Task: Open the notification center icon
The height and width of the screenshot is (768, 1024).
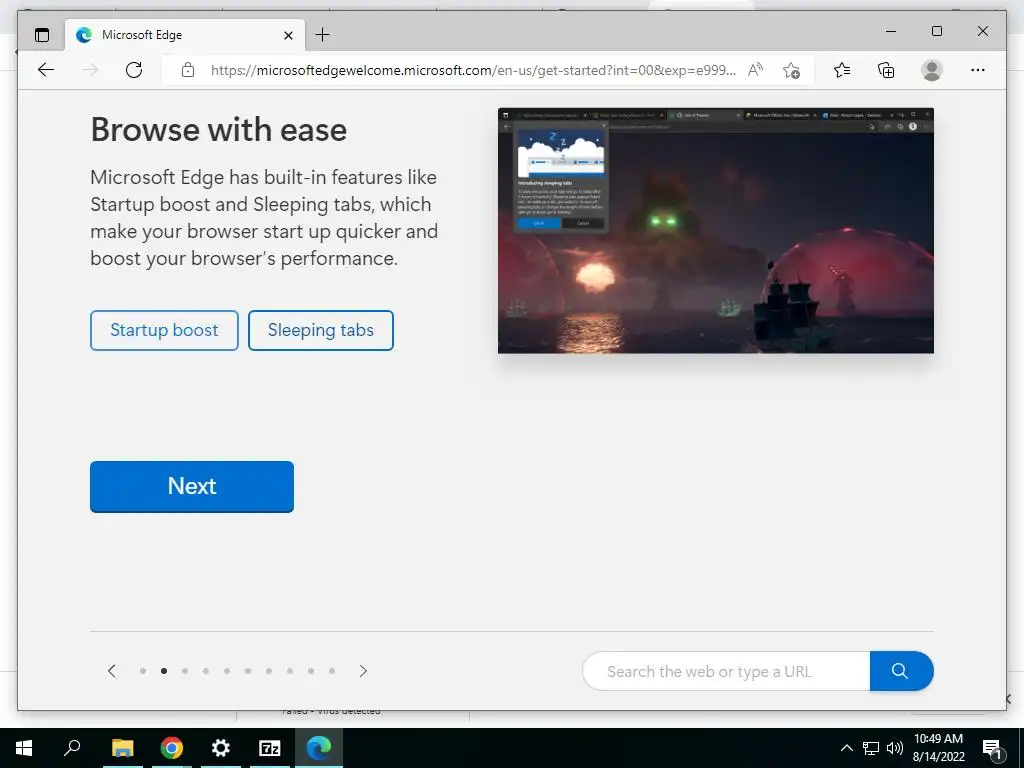Action: (993, 748)
